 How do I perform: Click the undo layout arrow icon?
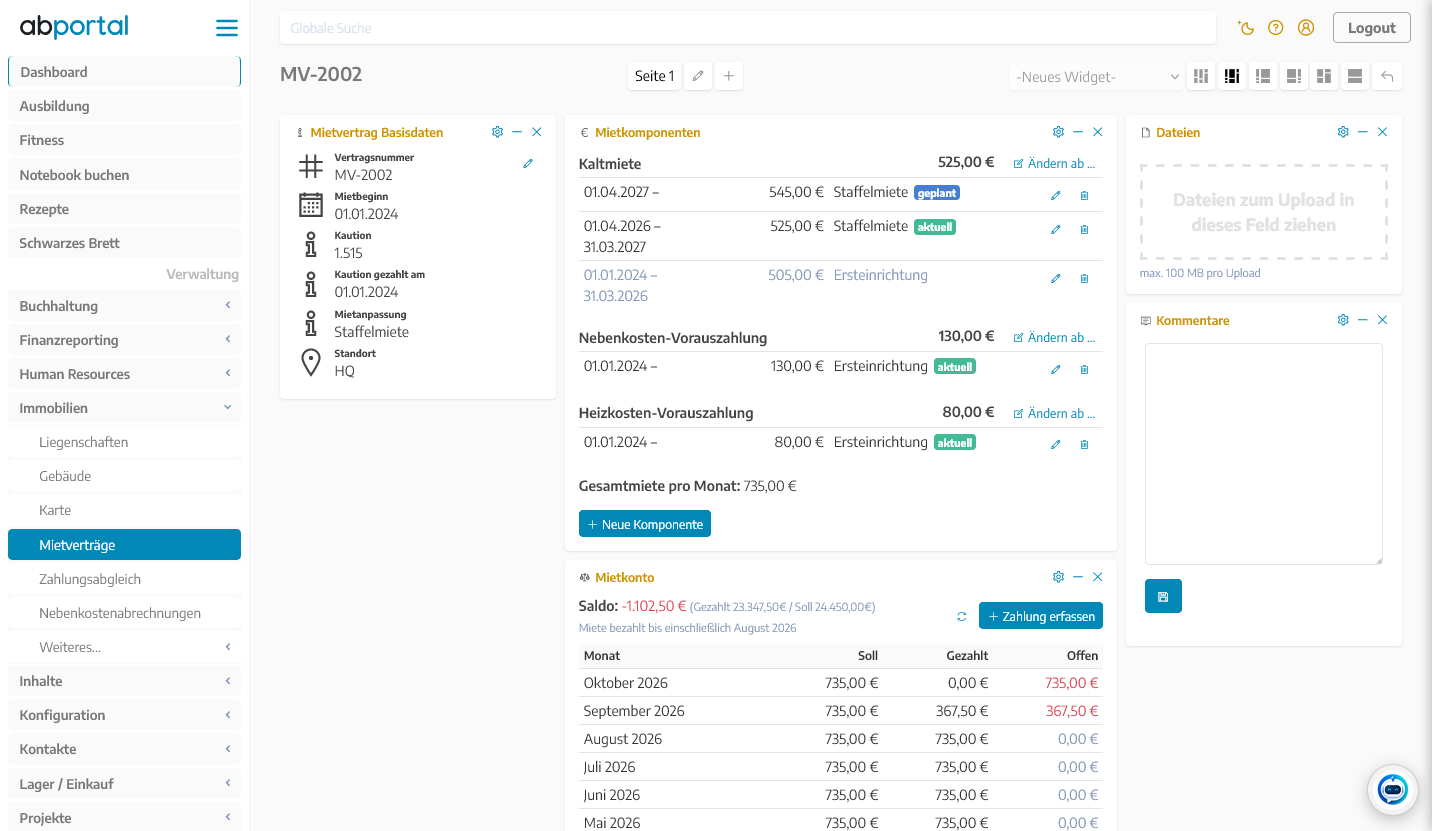(x=1387, y=76)
